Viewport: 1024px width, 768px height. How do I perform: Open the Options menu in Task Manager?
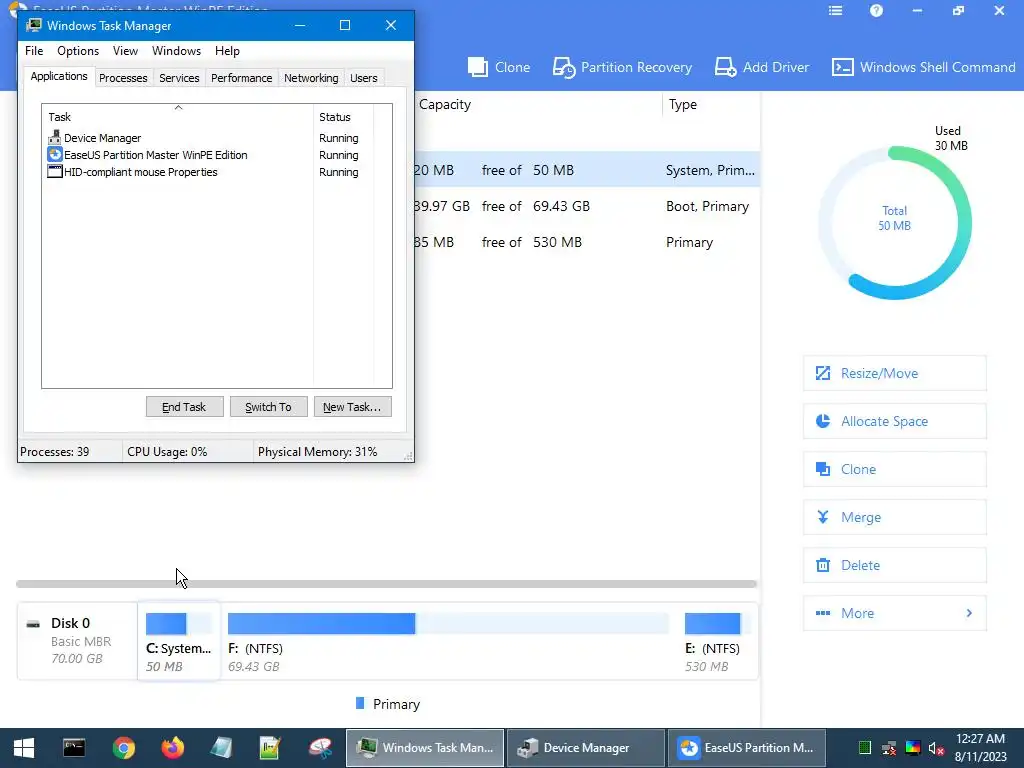point(78,51)
